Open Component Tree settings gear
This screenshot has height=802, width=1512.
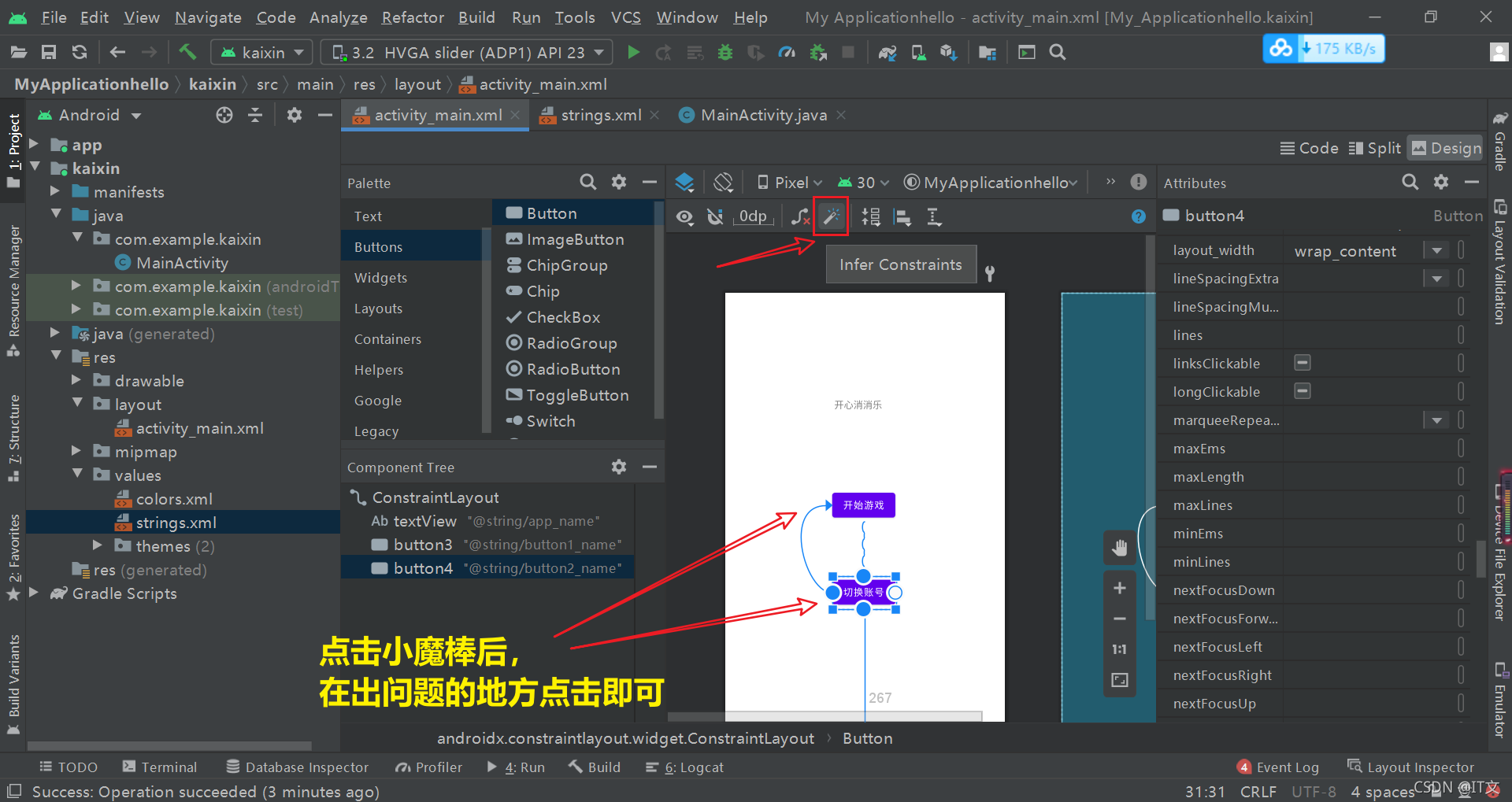(619, 467)
